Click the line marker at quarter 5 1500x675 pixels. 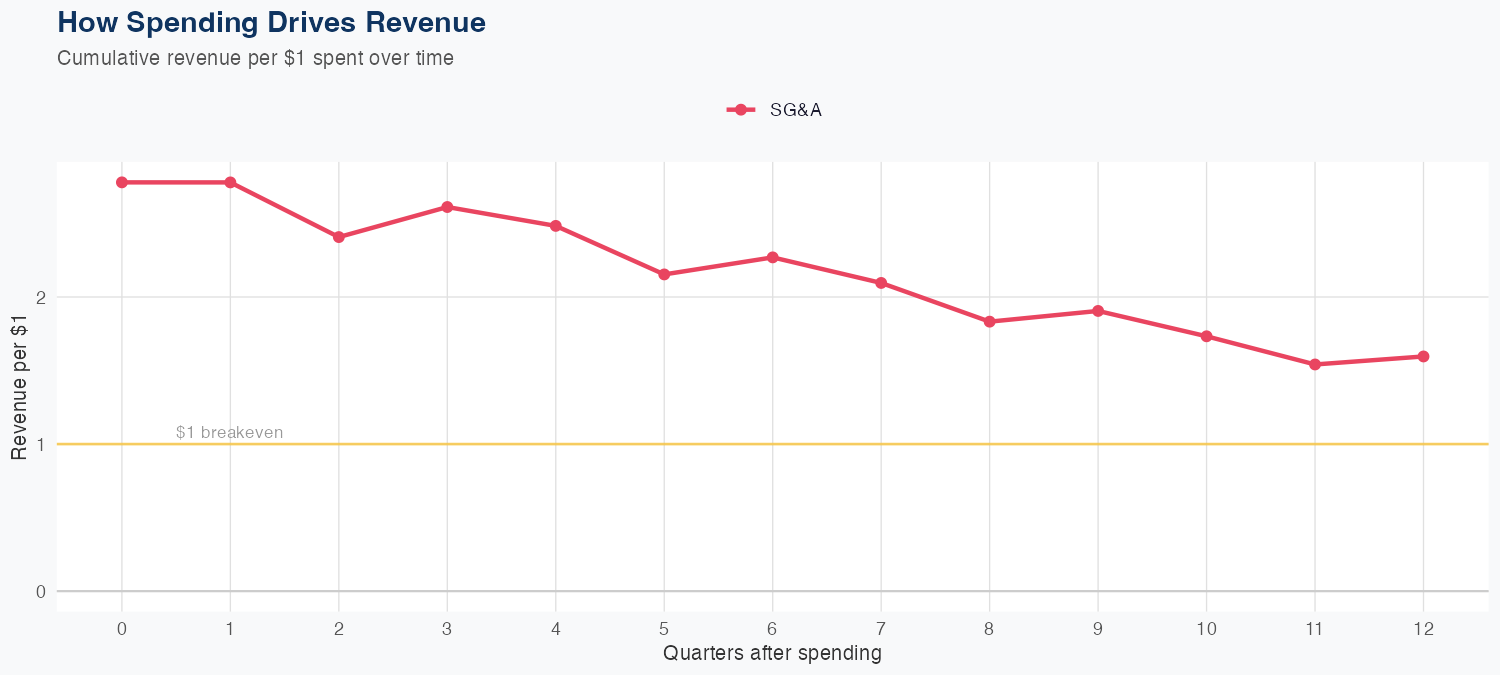[x=664, y=274]
